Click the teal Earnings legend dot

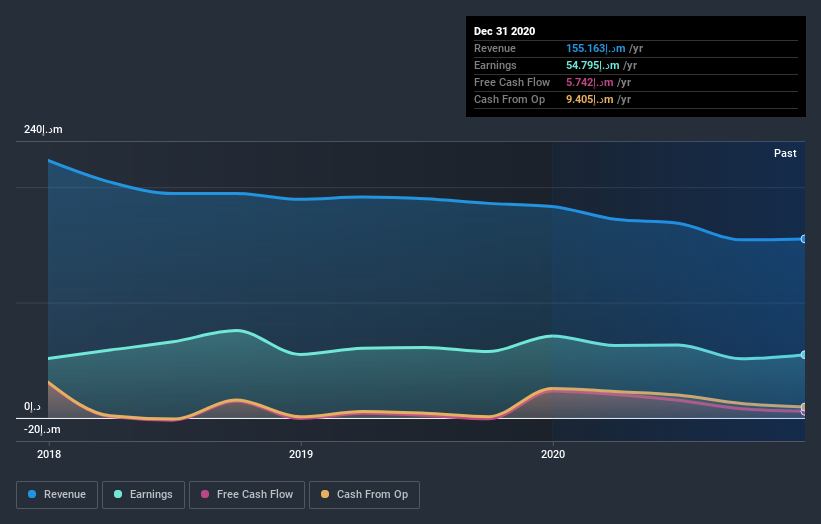[118, 494]
